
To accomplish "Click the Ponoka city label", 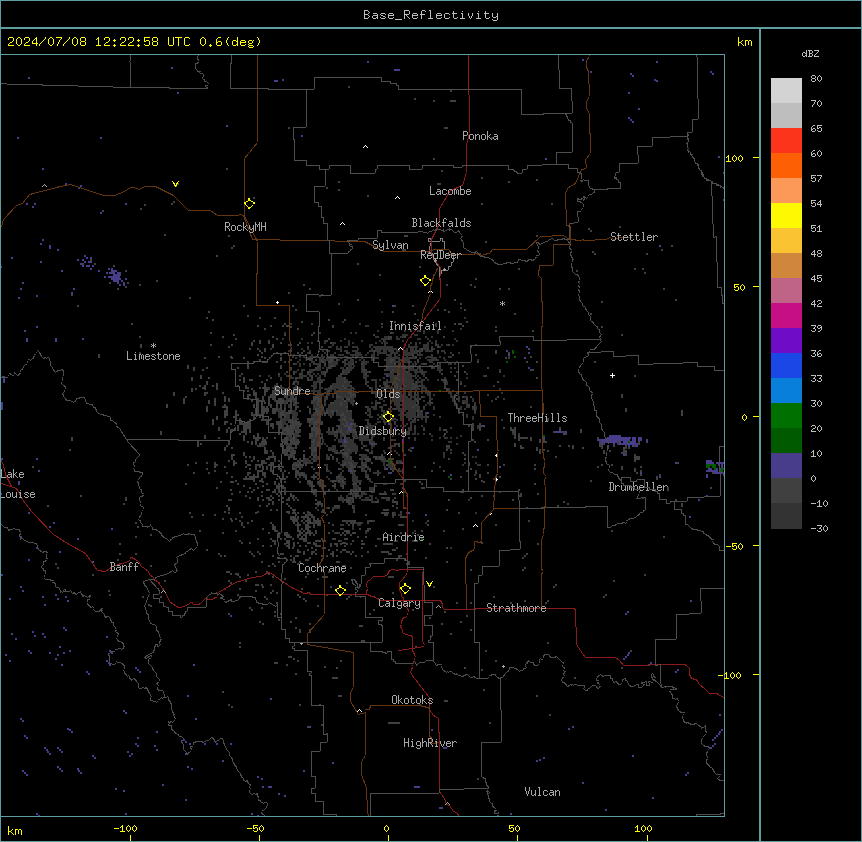I will tap(480, 136).
